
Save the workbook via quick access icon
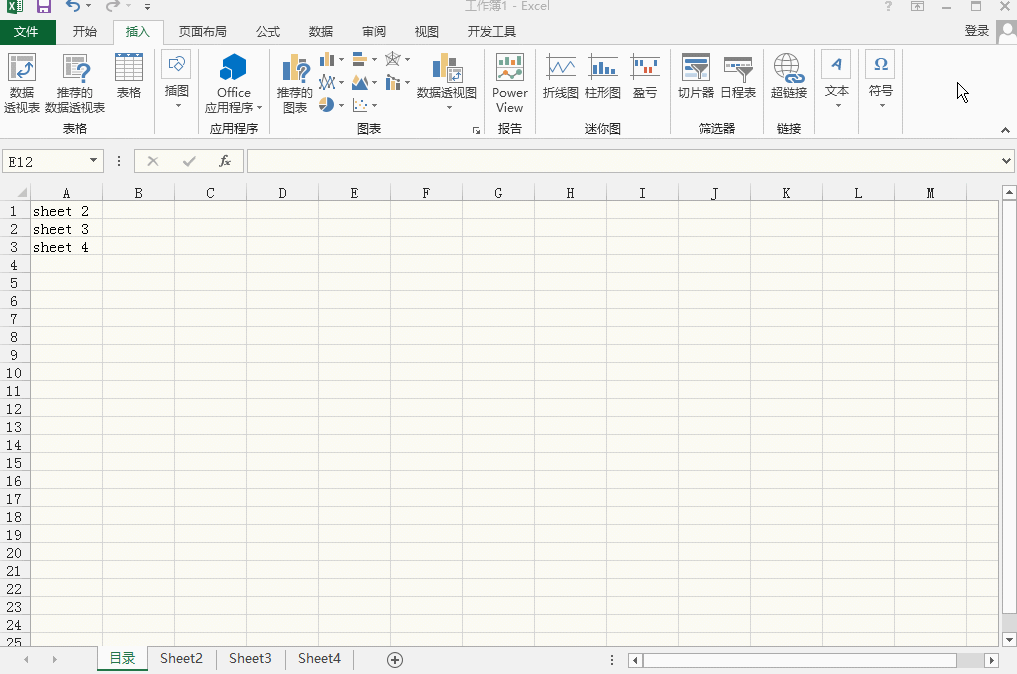43,7
